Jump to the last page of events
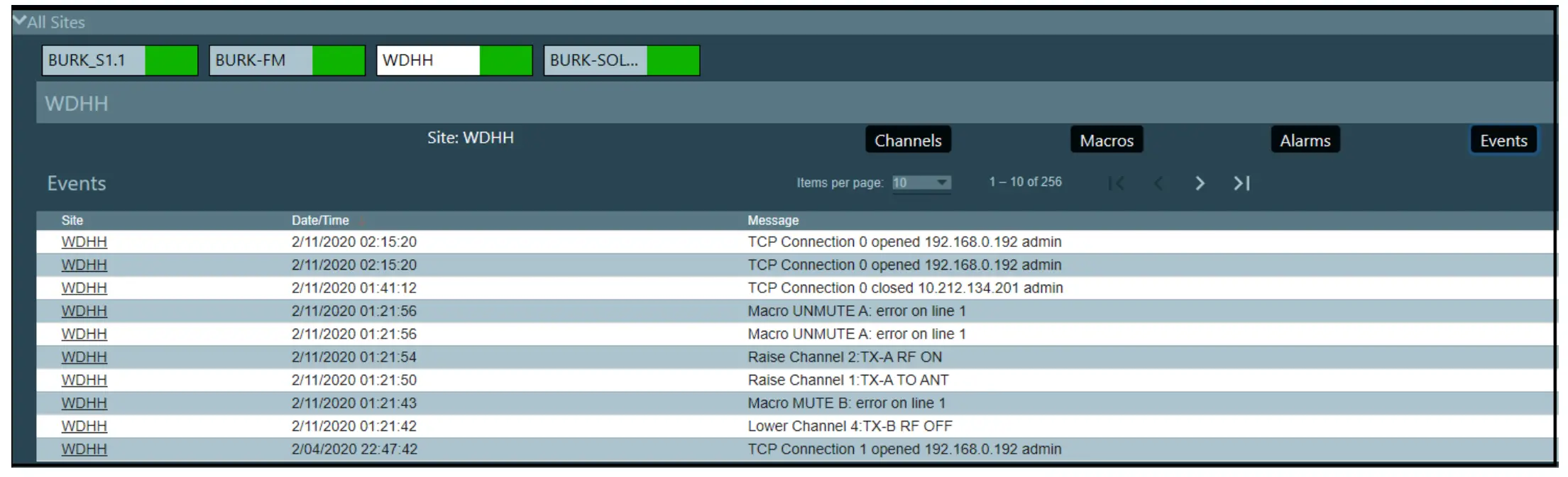 click(1241, 183)
